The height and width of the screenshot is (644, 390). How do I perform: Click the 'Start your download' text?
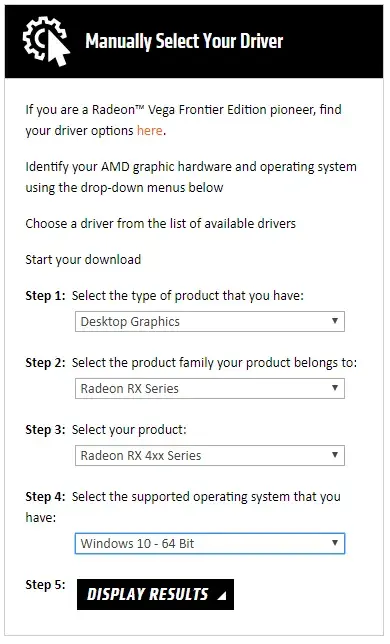(83, 260)
